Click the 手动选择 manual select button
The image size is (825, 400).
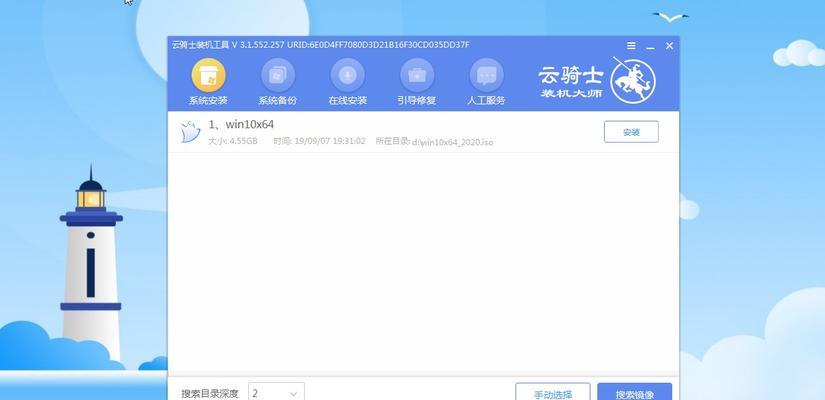click(552, 392)
